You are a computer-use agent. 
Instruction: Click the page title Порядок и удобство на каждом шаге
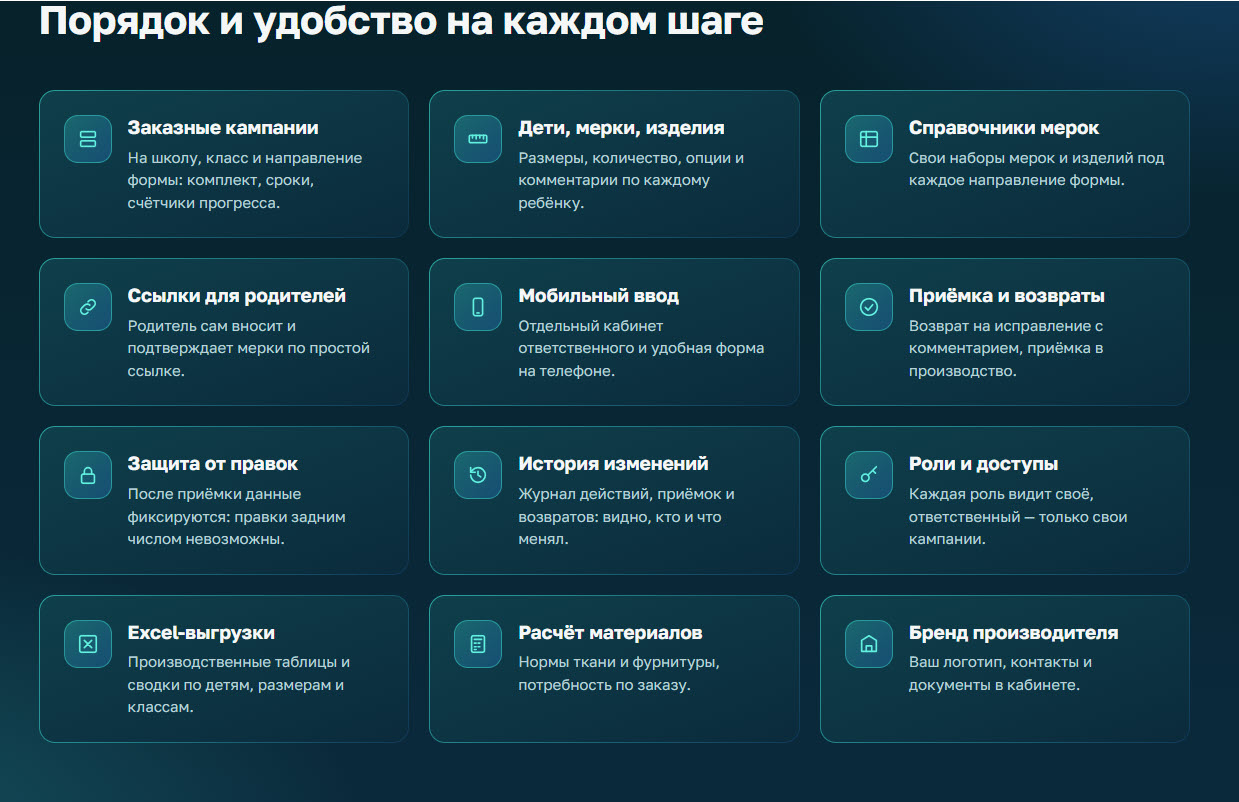pyautogui.click(x=401, y=21)
